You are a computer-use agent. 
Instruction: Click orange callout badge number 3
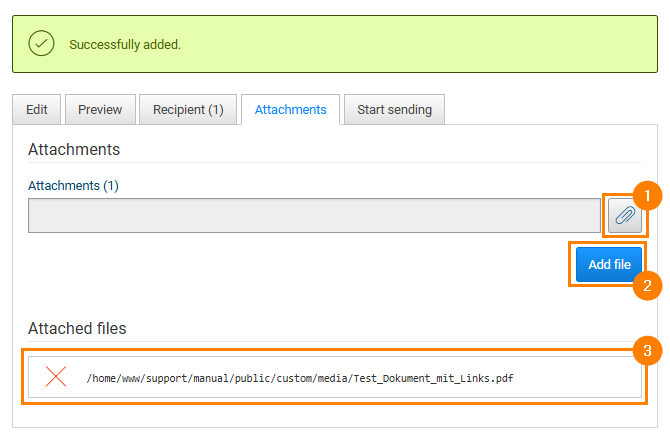[x=647, y=350]
